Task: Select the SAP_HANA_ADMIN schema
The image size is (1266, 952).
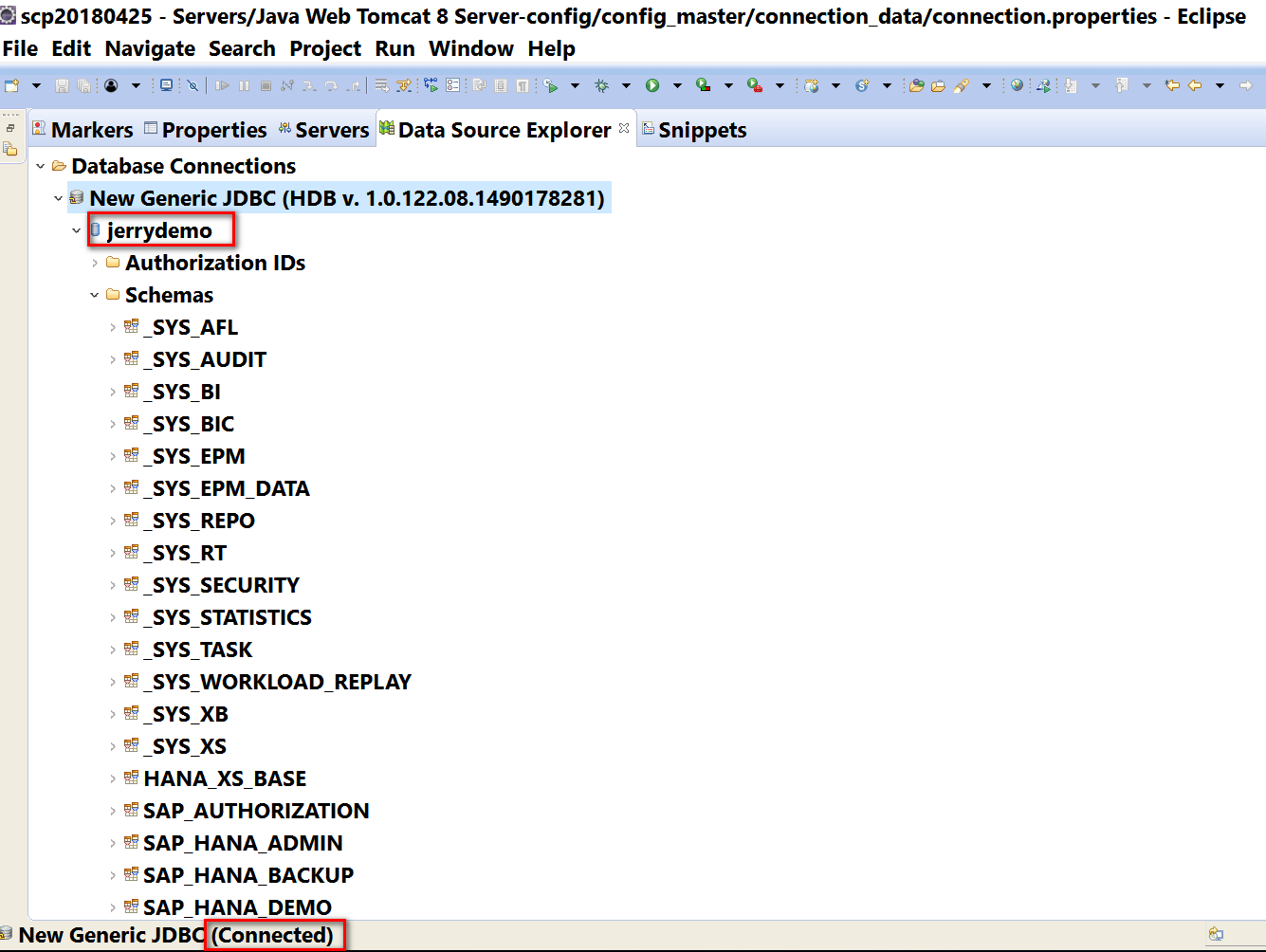Action: pyautogui.click(x=243, y=843)
